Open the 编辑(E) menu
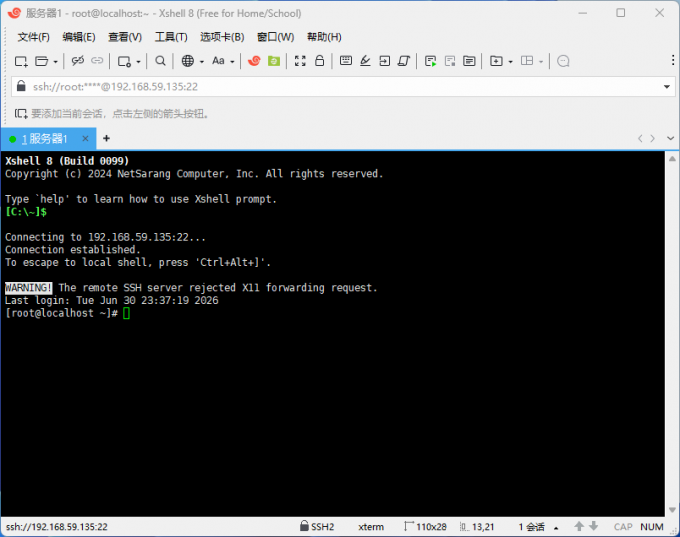This screenshot has height=537, width=680. (79, 37)
